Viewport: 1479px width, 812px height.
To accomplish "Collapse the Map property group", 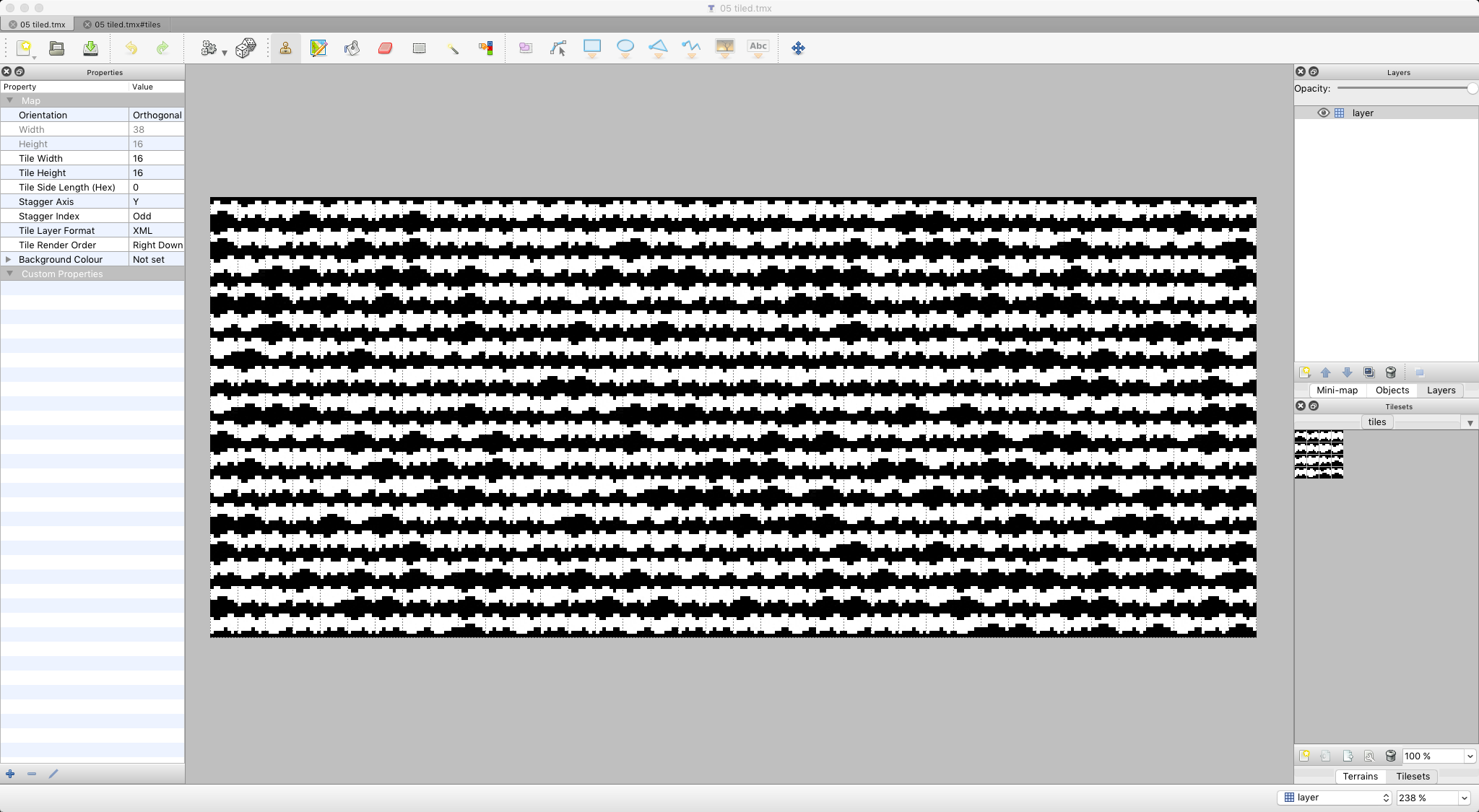I will pos(10,100).
